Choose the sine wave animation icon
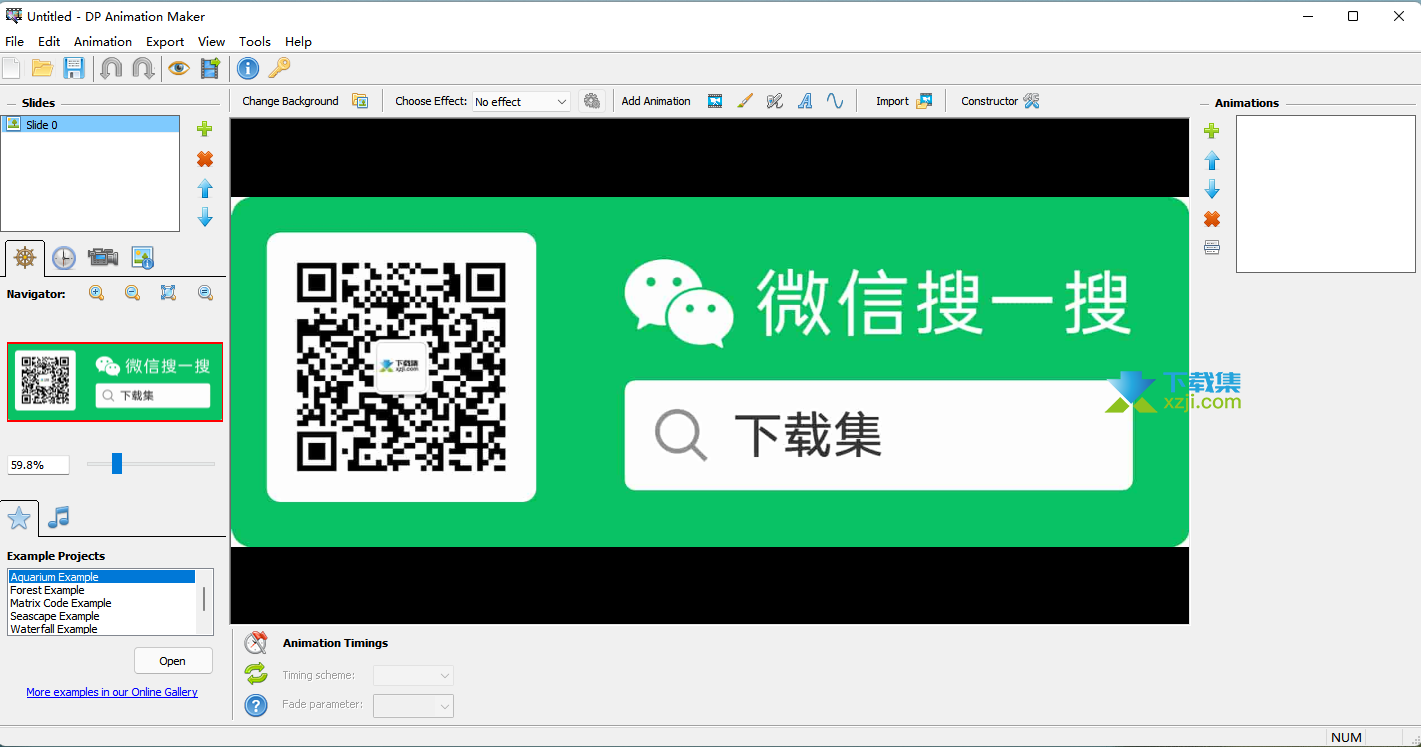The width and height of the screenshot is (1421, 747). (x=835, y=101)
